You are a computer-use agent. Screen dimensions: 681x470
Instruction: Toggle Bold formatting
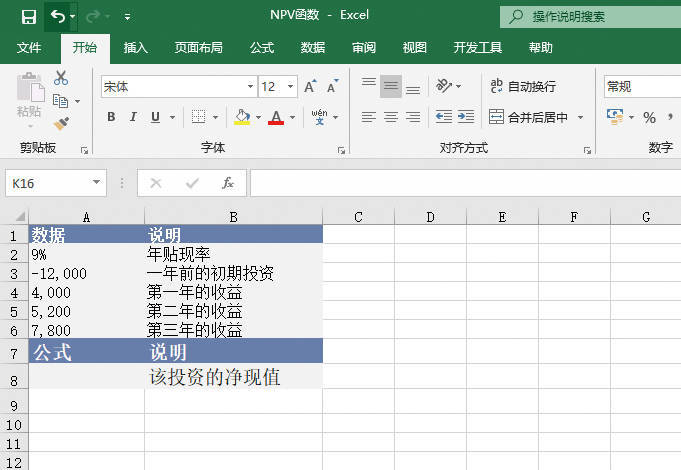coord(111,117)
